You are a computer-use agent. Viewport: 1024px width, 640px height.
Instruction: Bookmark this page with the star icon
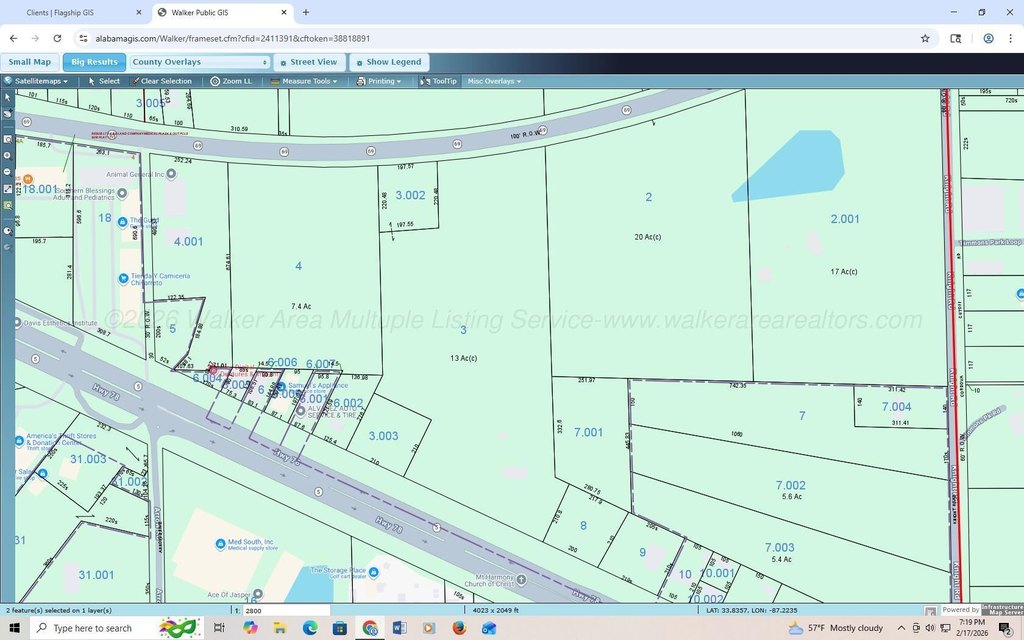point(925,39)
